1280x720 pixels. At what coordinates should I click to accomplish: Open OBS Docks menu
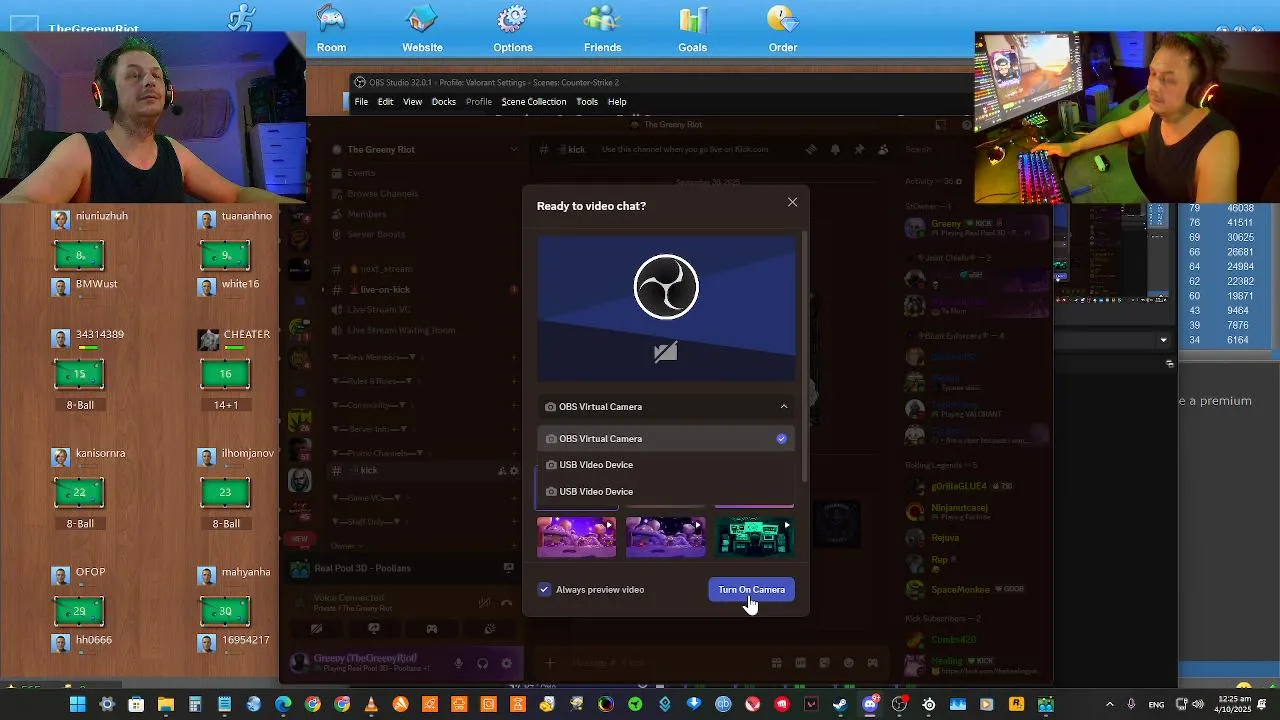point(444,102)
